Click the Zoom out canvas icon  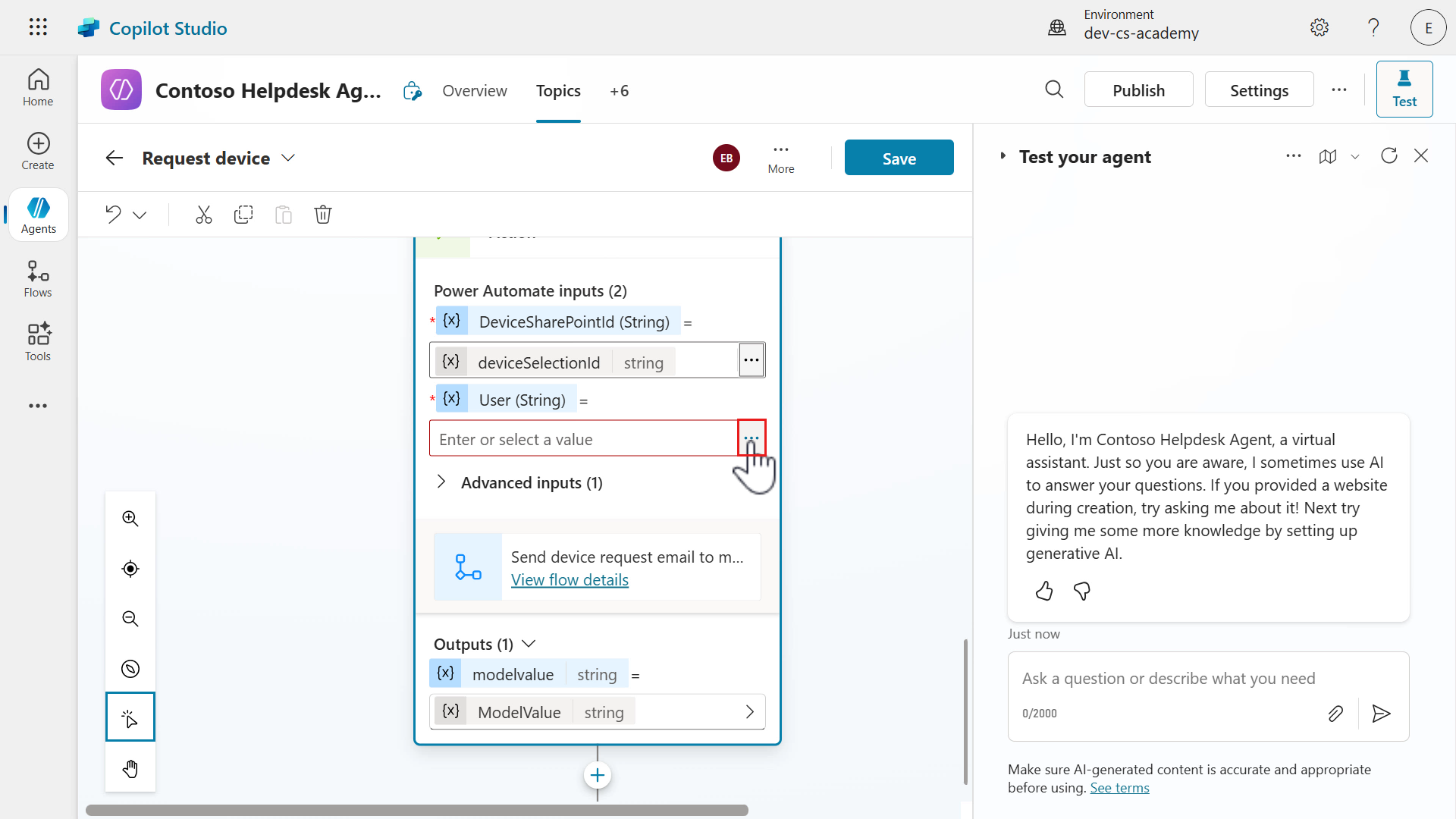pyautogui.click(x=130, y=619)
